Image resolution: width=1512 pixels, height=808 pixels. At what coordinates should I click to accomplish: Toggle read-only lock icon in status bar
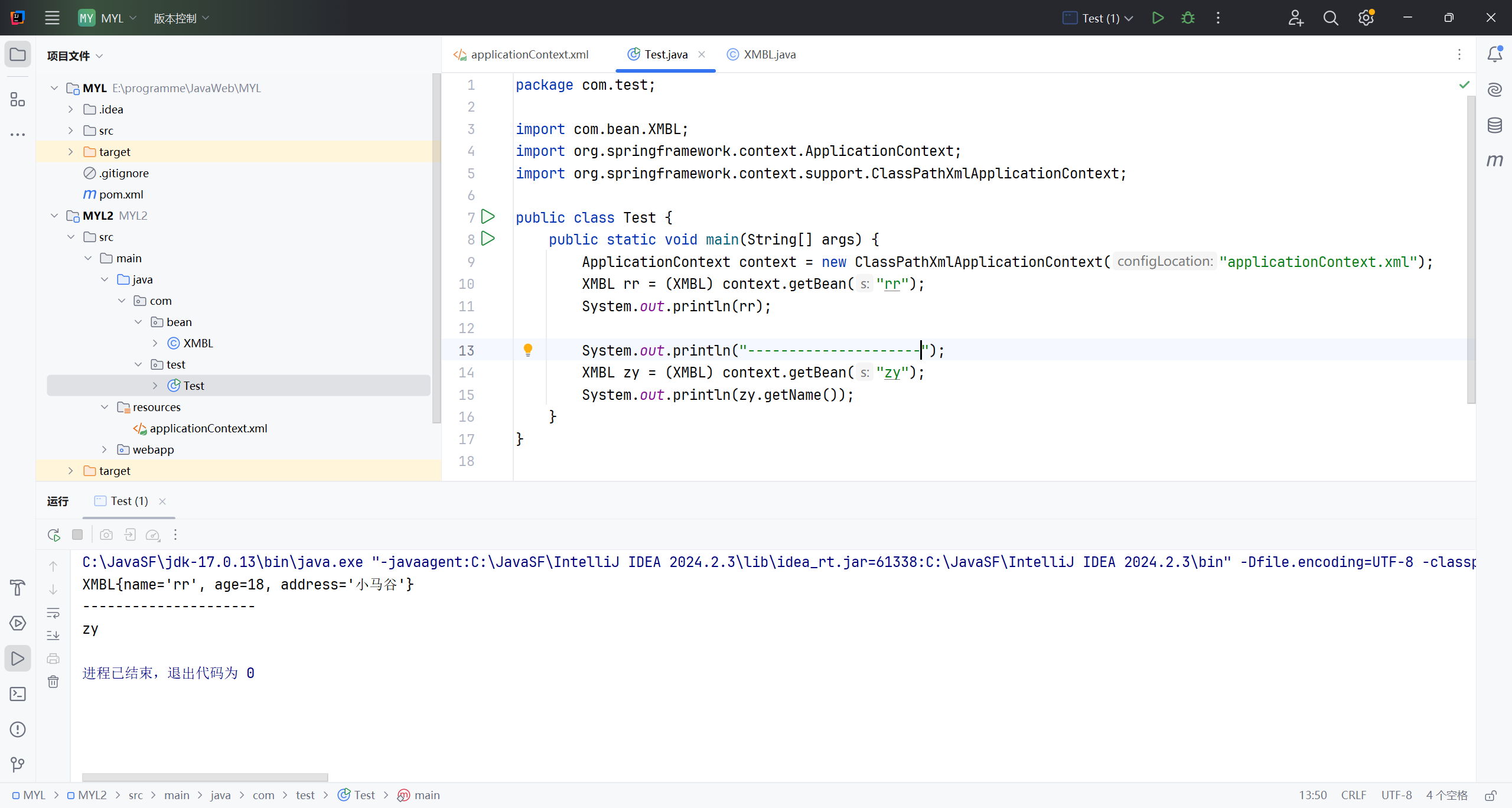(x=1491, y=795)
